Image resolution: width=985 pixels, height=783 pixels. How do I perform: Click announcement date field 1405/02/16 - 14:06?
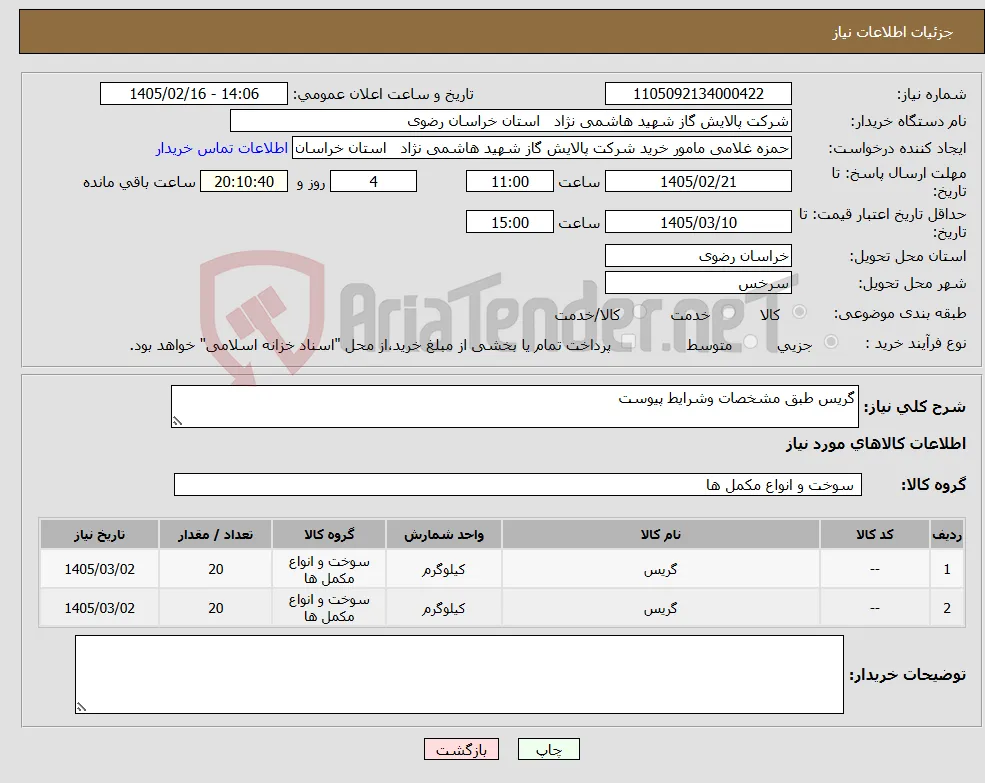193,94
